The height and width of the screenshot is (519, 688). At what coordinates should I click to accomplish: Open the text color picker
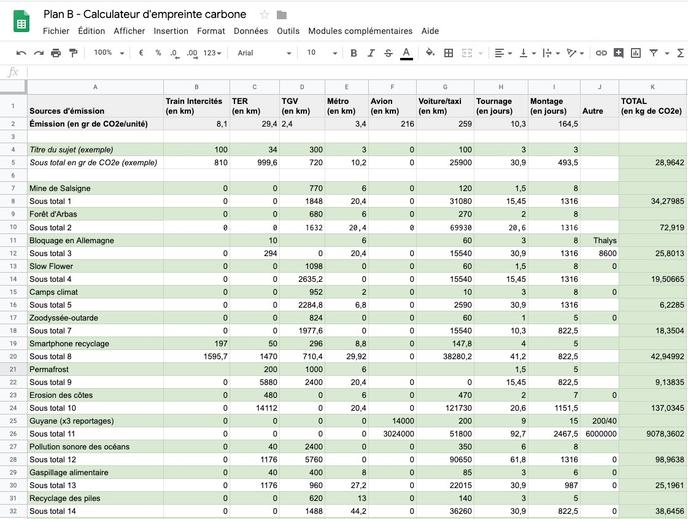(x=406, y=53)
